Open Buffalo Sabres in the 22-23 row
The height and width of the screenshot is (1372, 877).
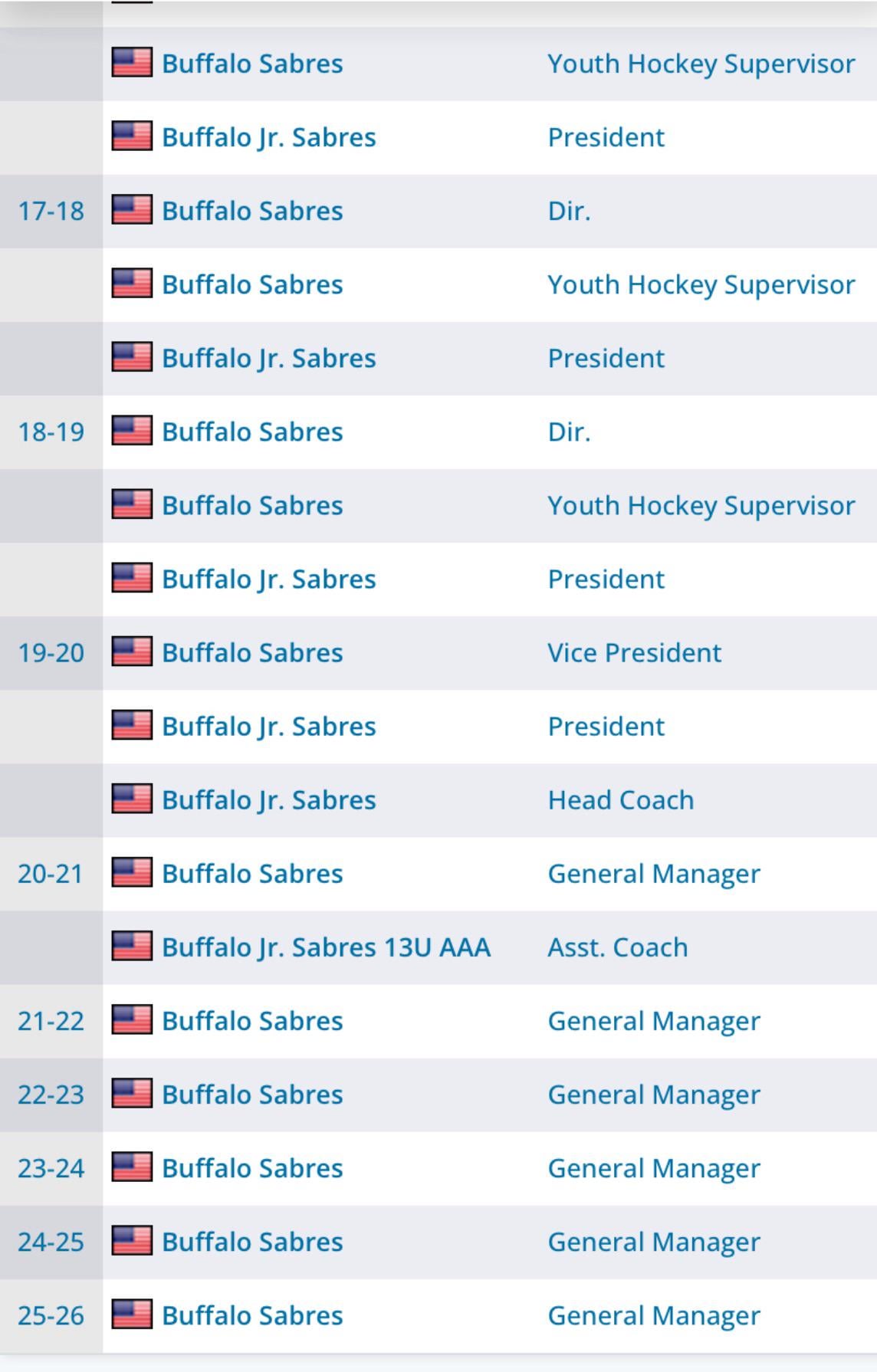click(x=252, y=1094)
